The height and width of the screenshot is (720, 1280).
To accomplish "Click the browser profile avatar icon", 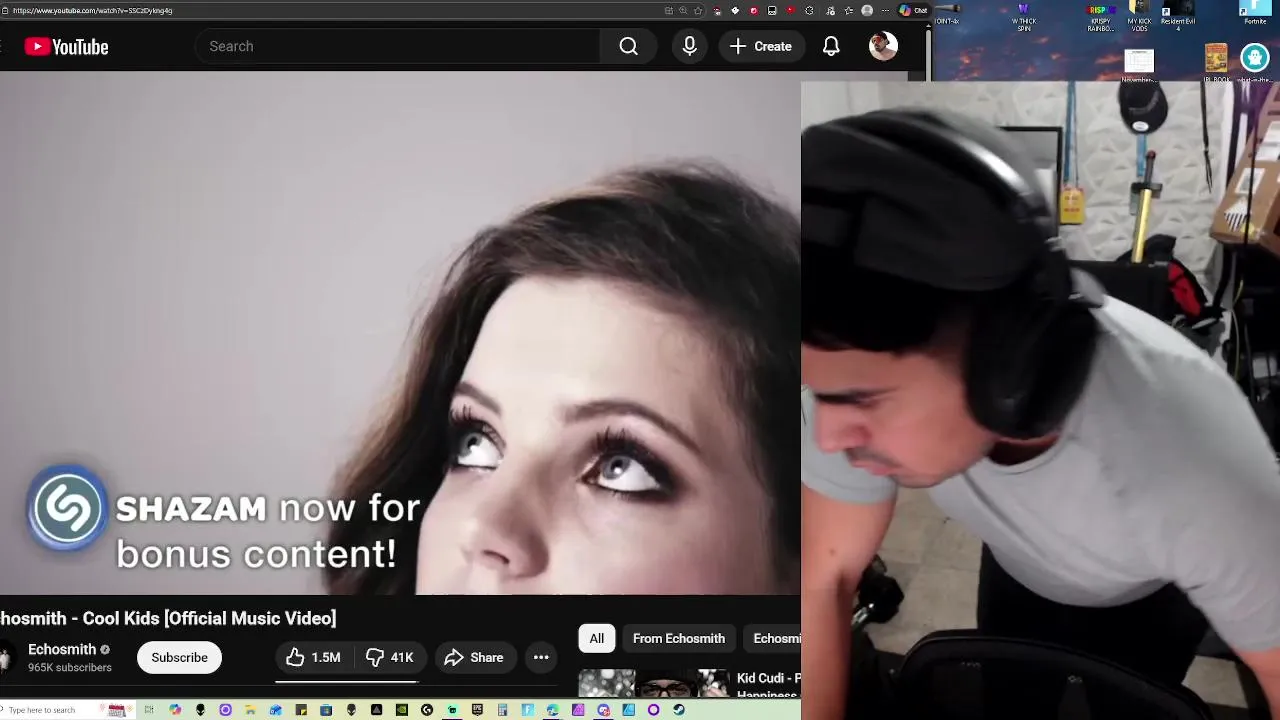I will [867, 10].
